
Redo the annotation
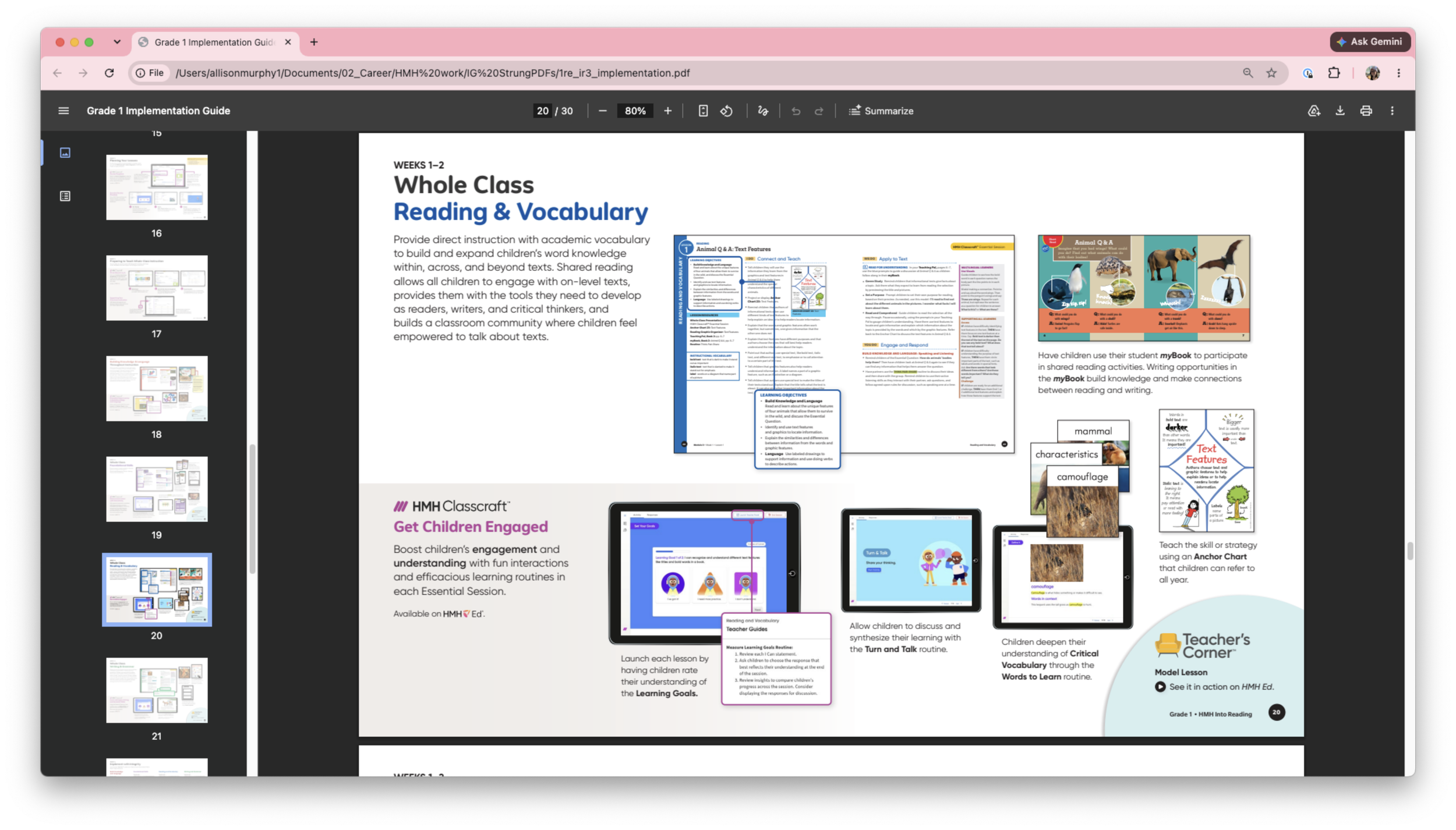click(819, 111)
